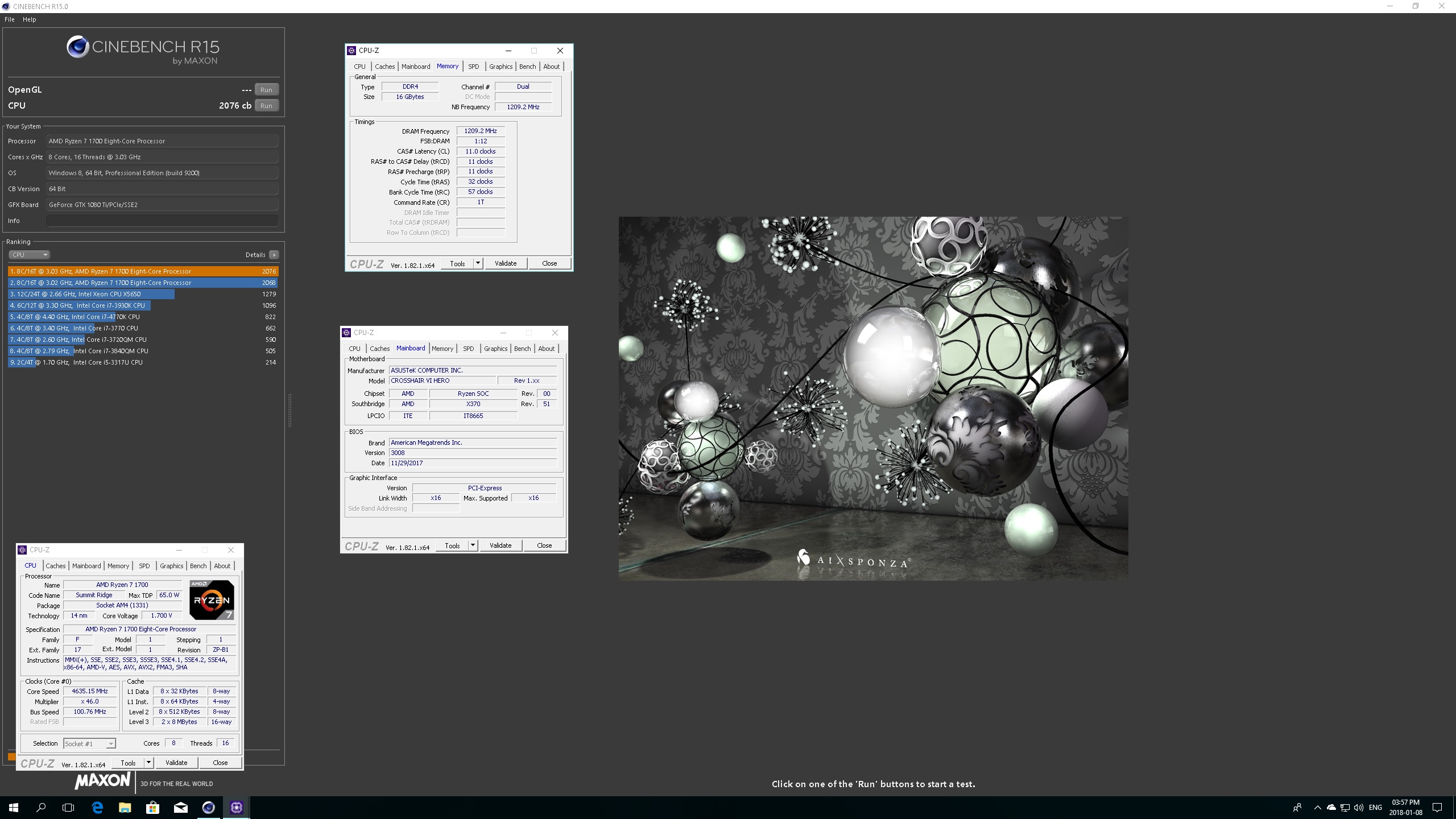Open the File menu in Cinebench

10,19
